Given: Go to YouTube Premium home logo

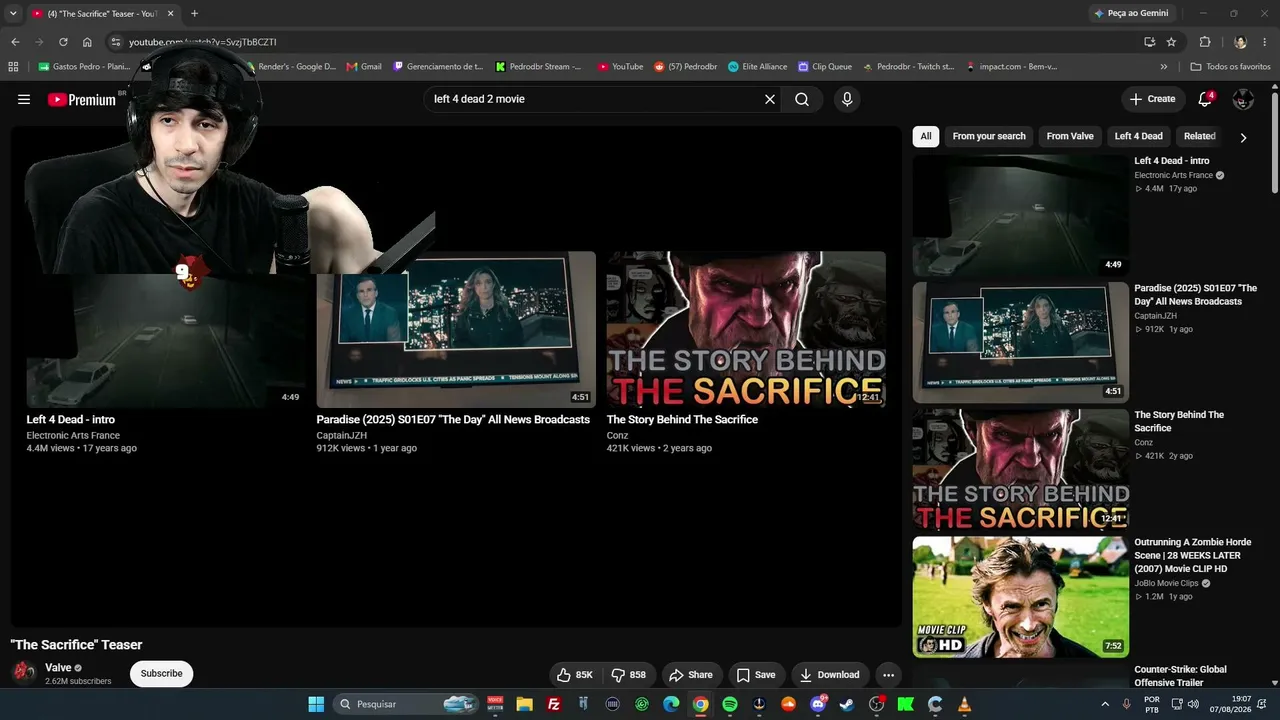Looking at the screenshot, I should [x=82, y=99].
